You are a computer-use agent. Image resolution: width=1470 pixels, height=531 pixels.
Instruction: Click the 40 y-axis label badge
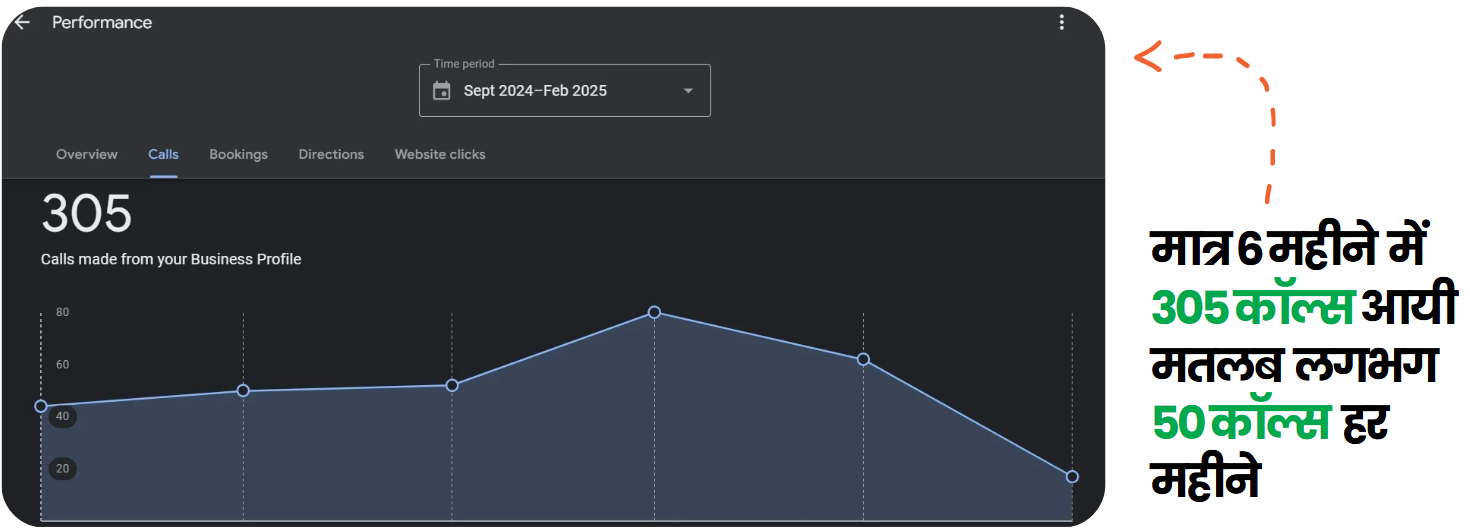click(x=62, y=417)
